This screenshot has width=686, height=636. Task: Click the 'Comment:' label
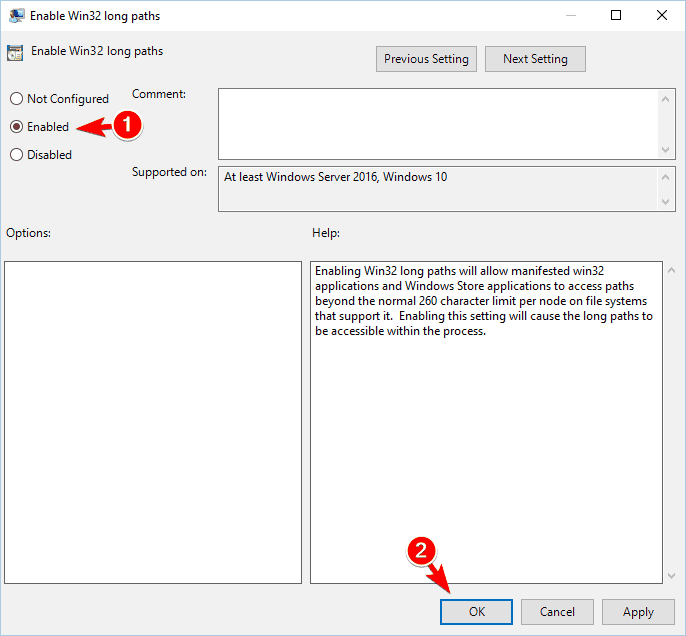159,94
